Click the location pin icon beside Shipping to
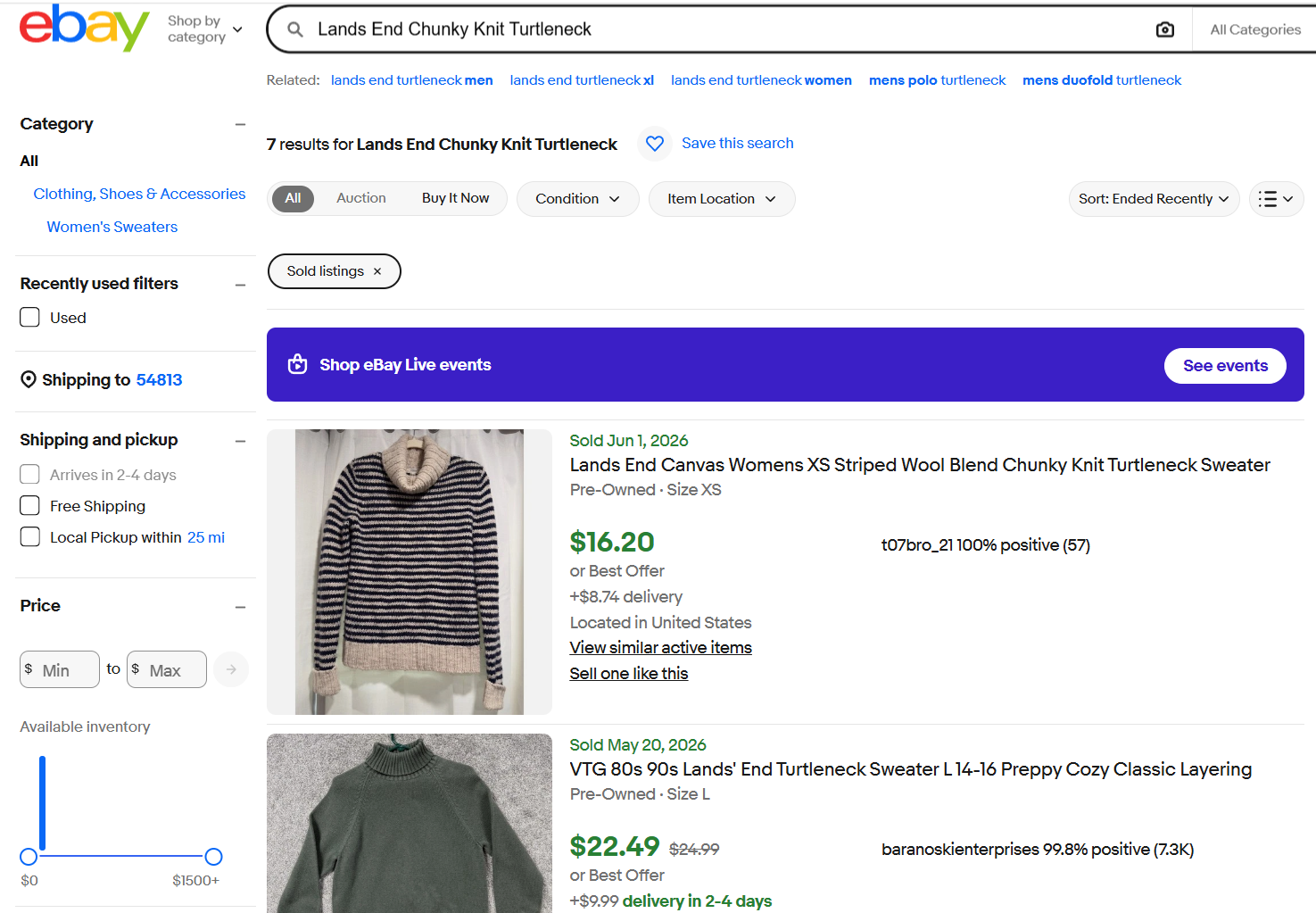This screenshot has height=913, width=1316. click(29, 380)
